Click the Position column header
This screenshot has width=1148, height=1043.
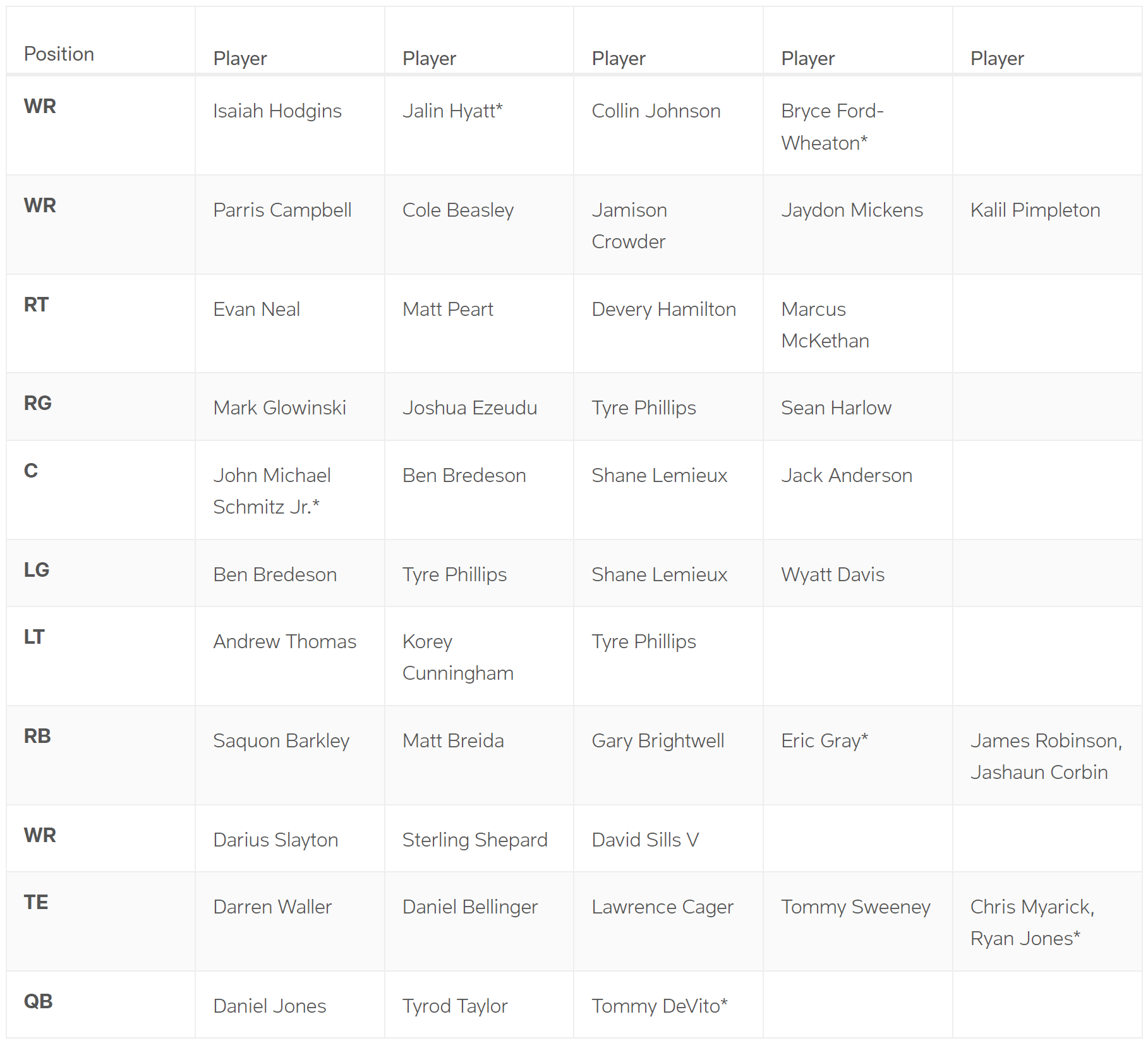[59, 54]
